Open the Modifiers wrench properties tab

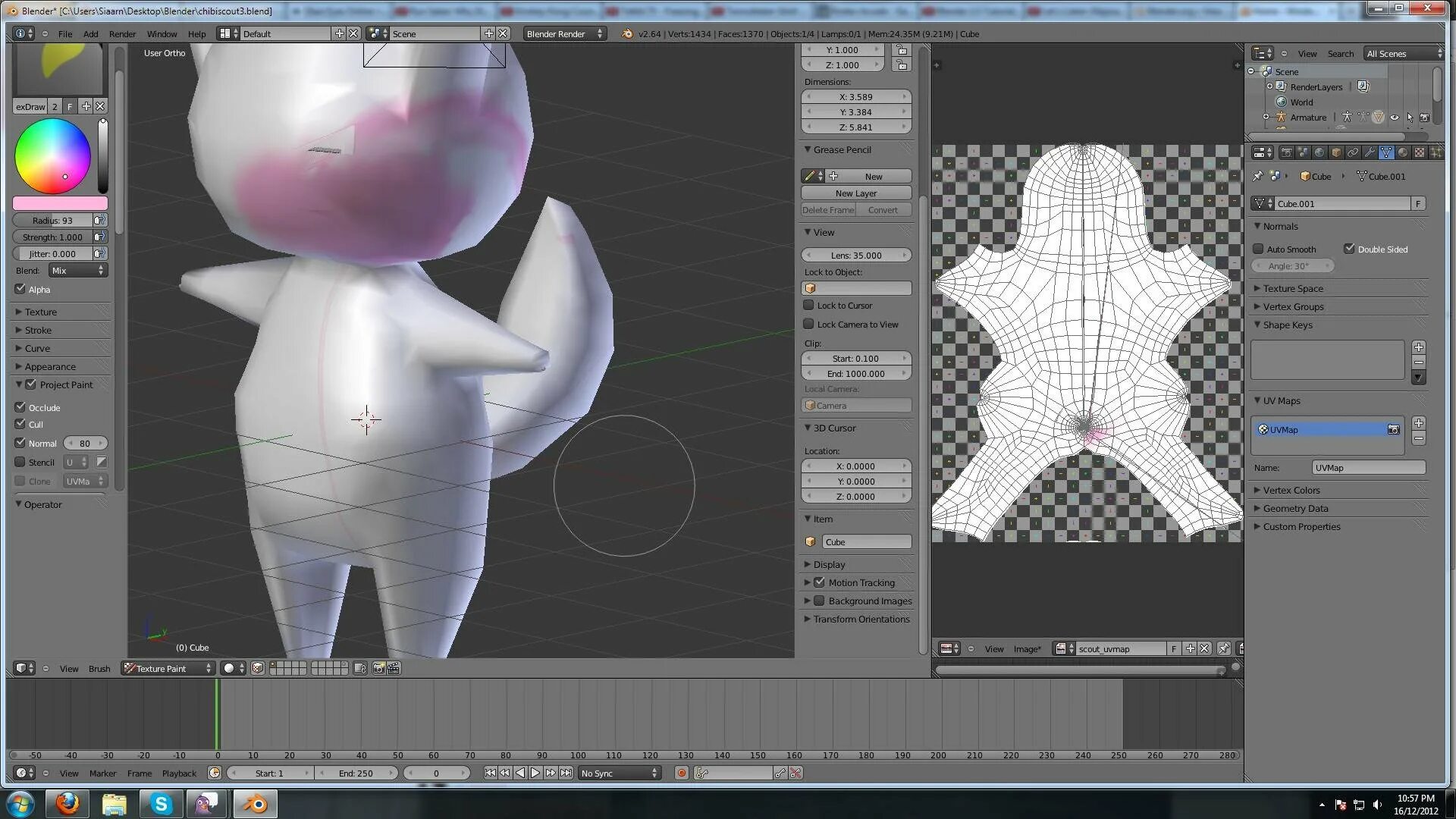tap(1370, 152)
